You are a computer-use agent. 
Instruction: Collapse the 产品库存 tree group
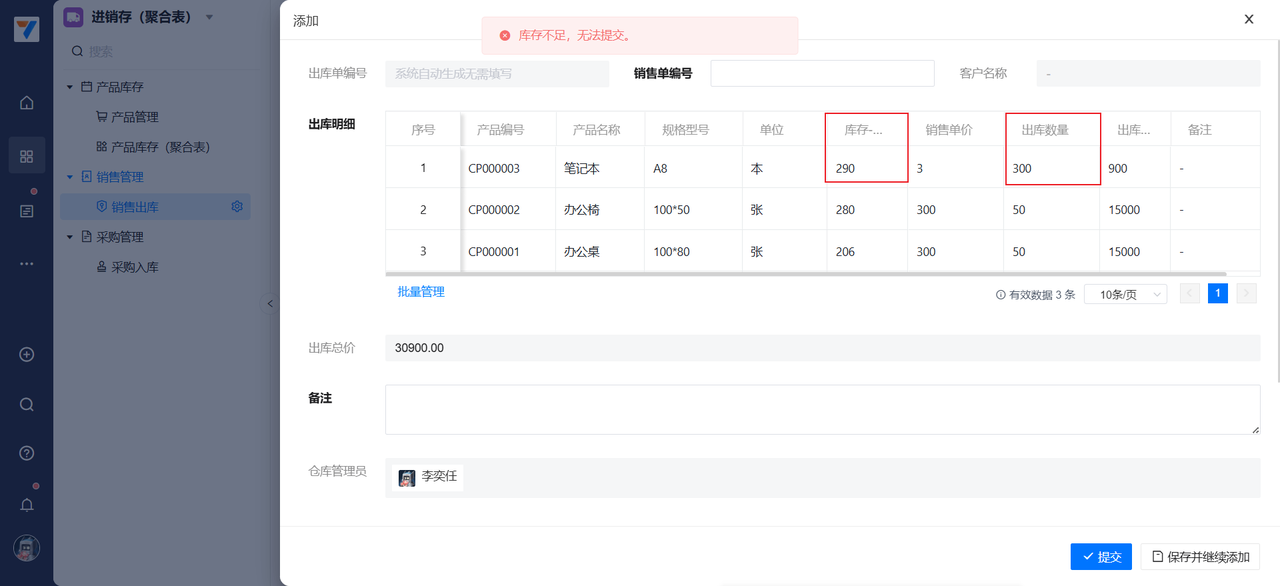[x=70, y=87]
